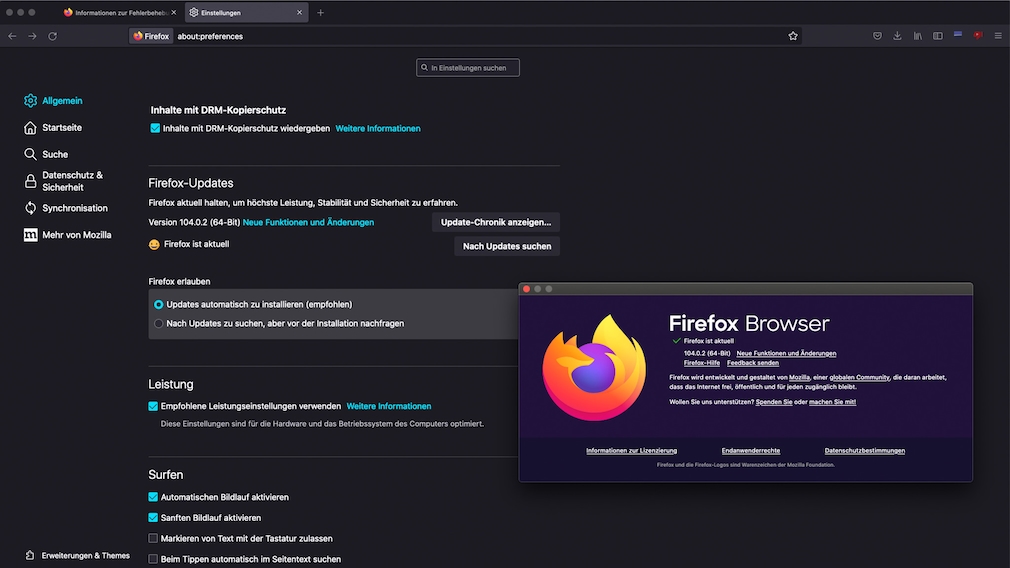Enable Beim Tippen automatisch im Seitentext suchen
Viewport: 1010px width, 568px height.
pos(153,559)
